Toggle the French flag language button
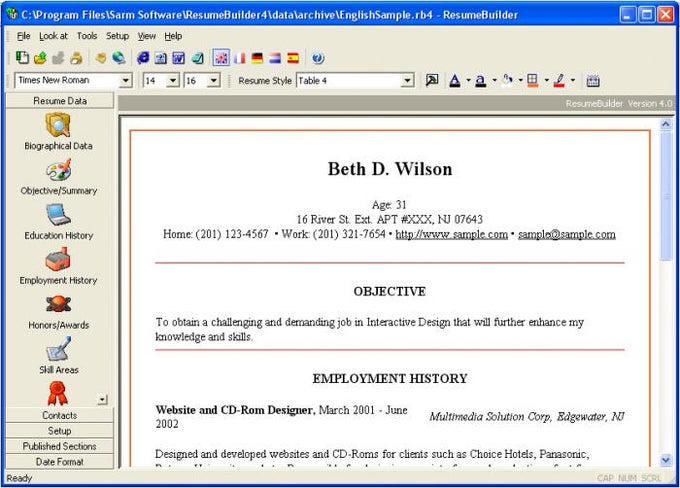The width and height of the screenshot is (680, 488). point(239,58)
